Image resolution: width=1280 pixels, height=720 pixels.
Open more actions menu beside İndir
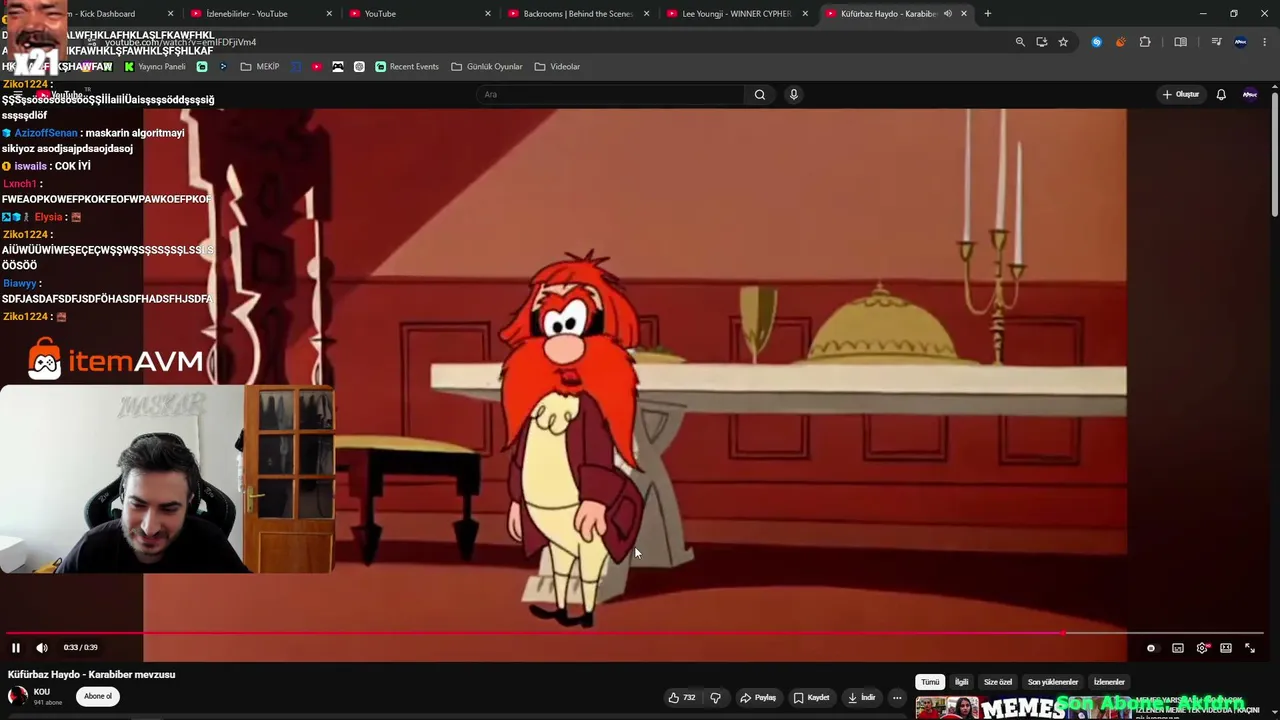897,698
